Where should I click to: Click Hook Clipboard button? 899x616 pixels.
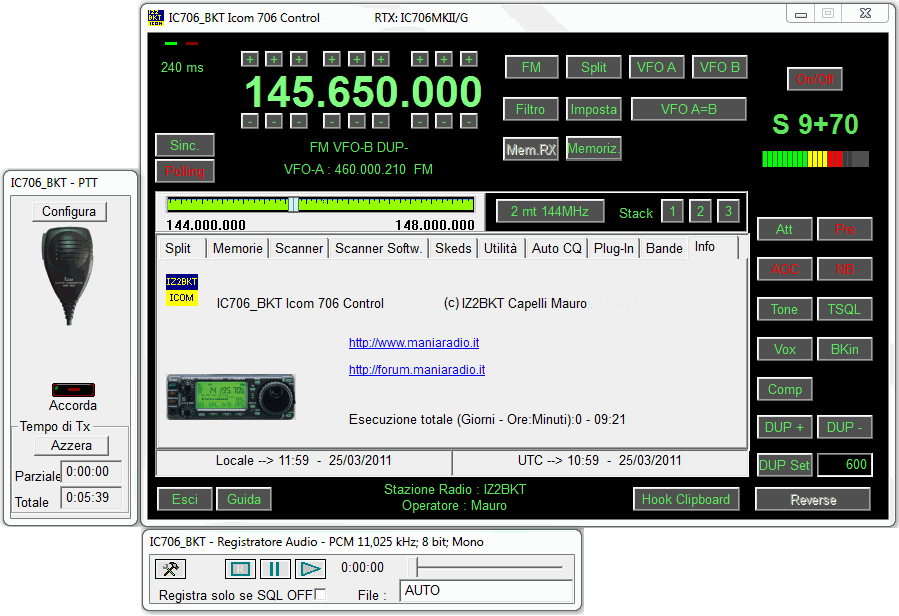686,499
